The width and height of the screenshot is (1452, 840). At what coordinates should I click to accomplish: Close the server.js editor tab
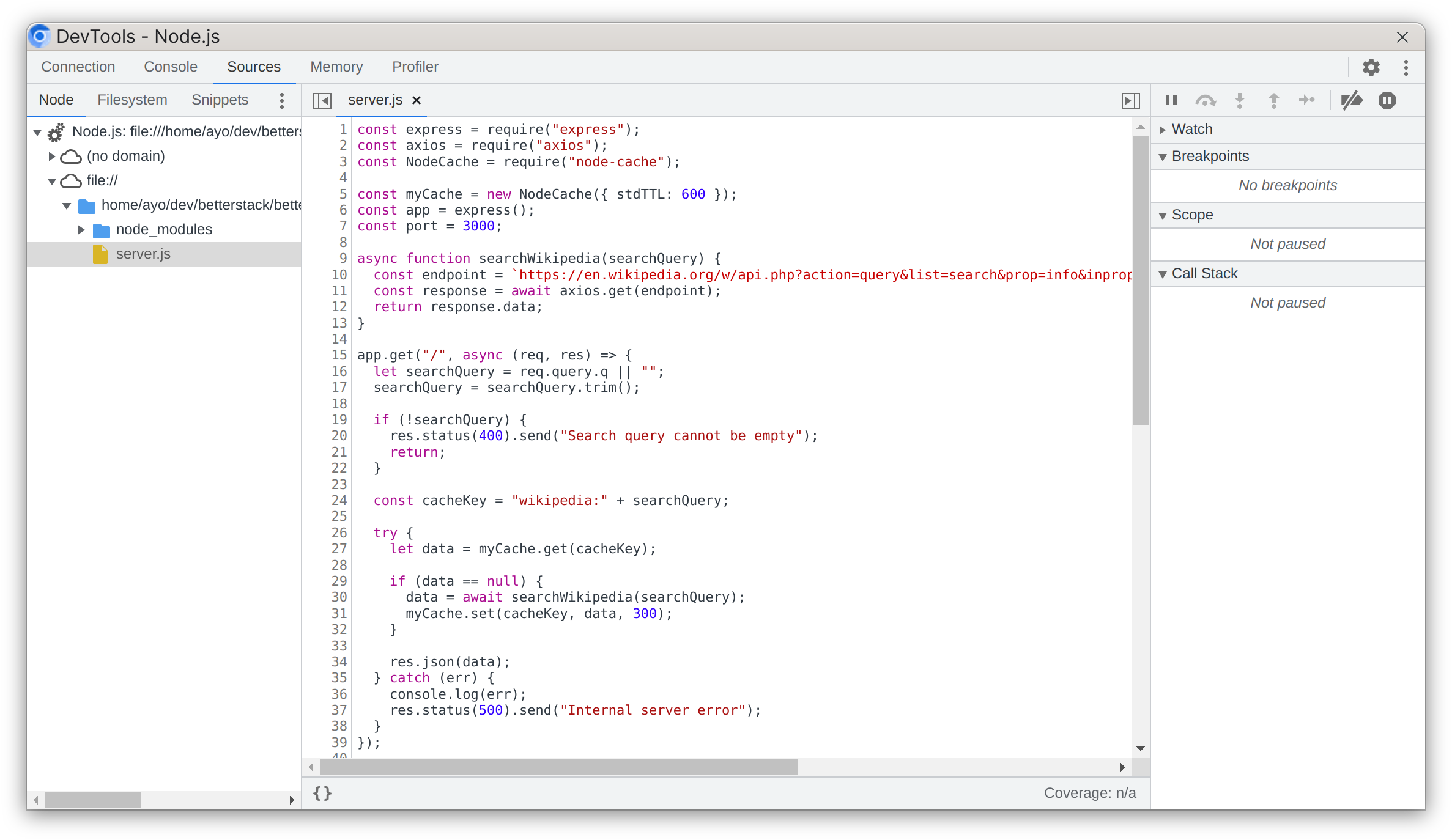click(x=416, y=100)
